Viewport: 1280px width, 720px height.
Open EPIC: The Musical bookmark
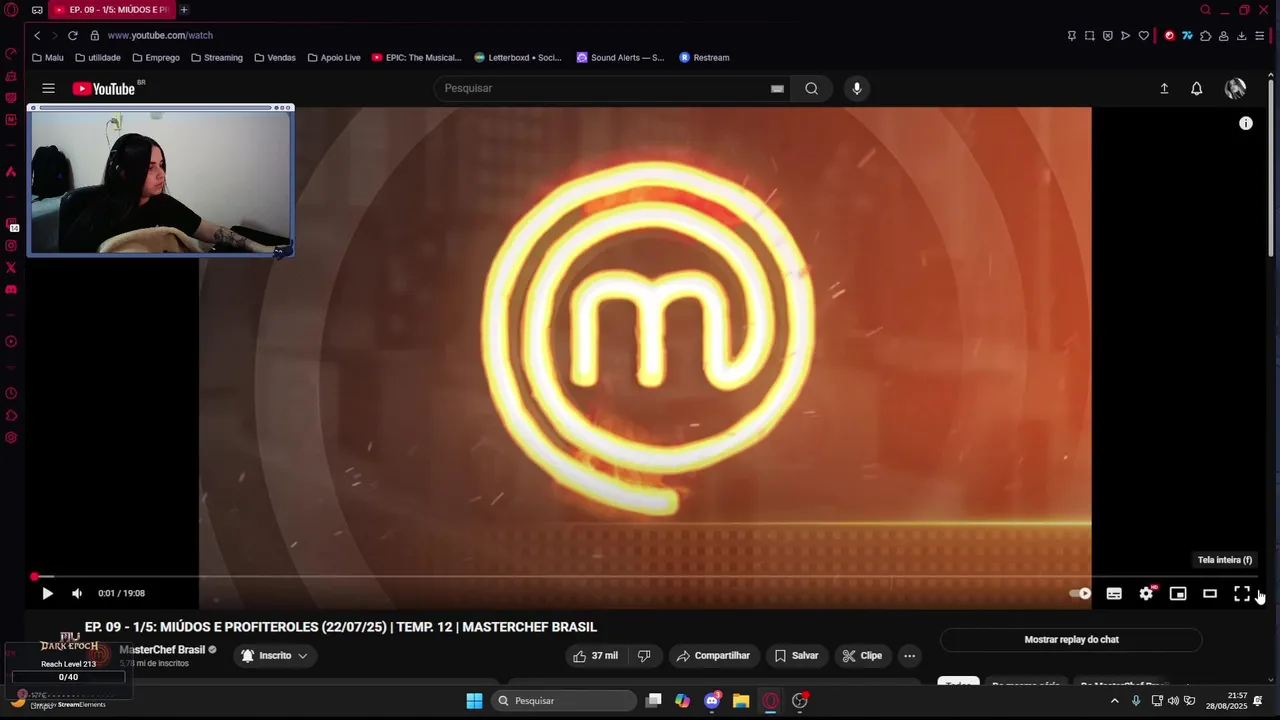[417, 58]
